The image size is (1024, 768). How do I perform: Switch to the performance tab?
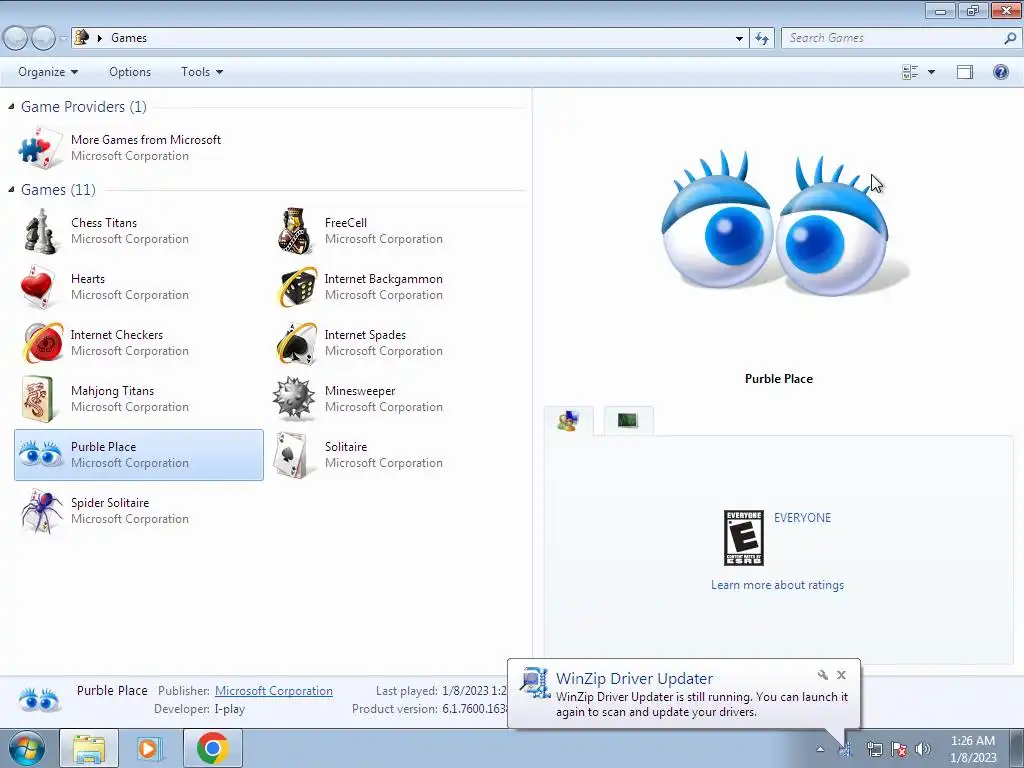(628, 421)
